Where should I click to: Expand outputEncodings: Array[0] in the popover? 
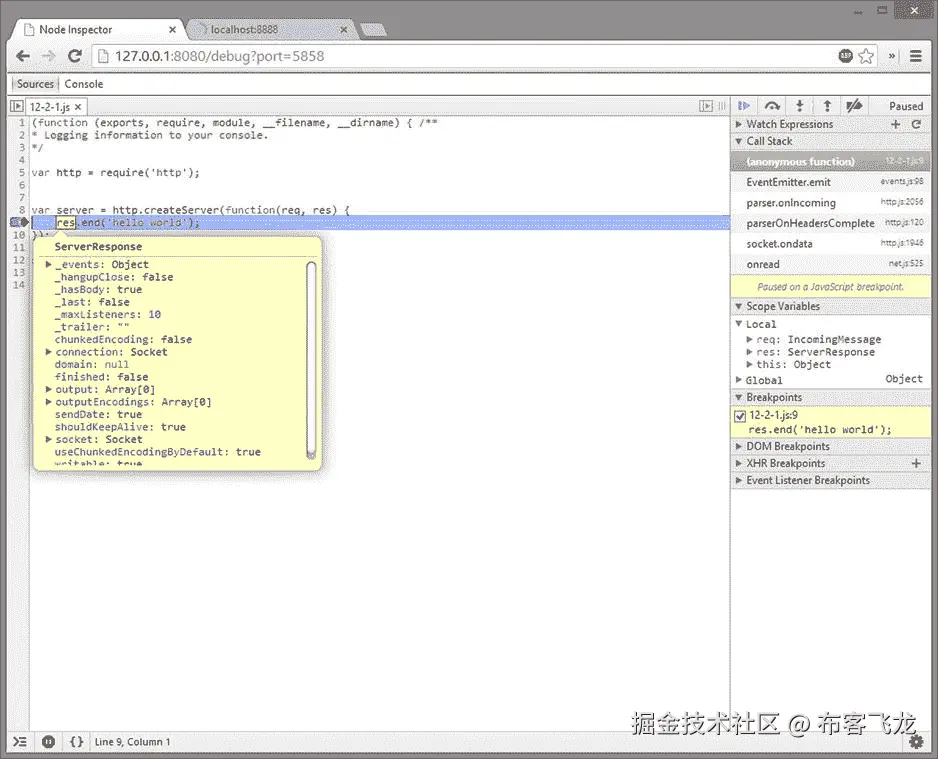[48, 402]
